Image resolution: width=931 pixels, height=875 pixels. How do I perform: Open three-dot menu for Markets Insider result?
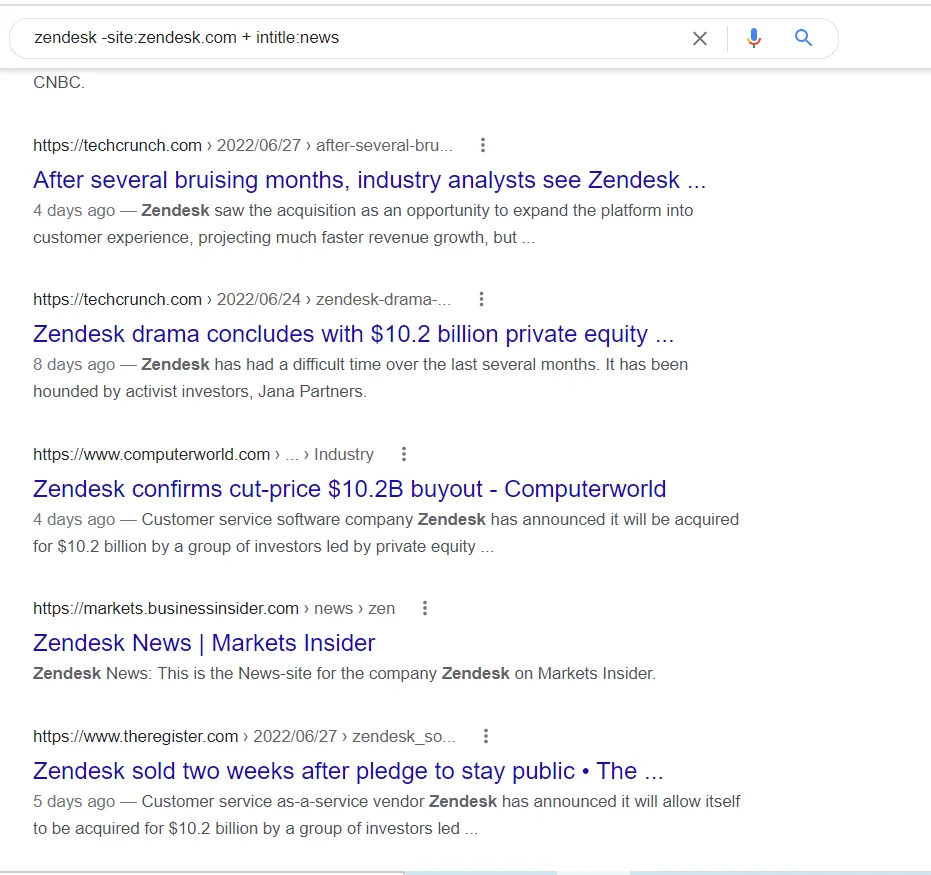tap(425, 608)
